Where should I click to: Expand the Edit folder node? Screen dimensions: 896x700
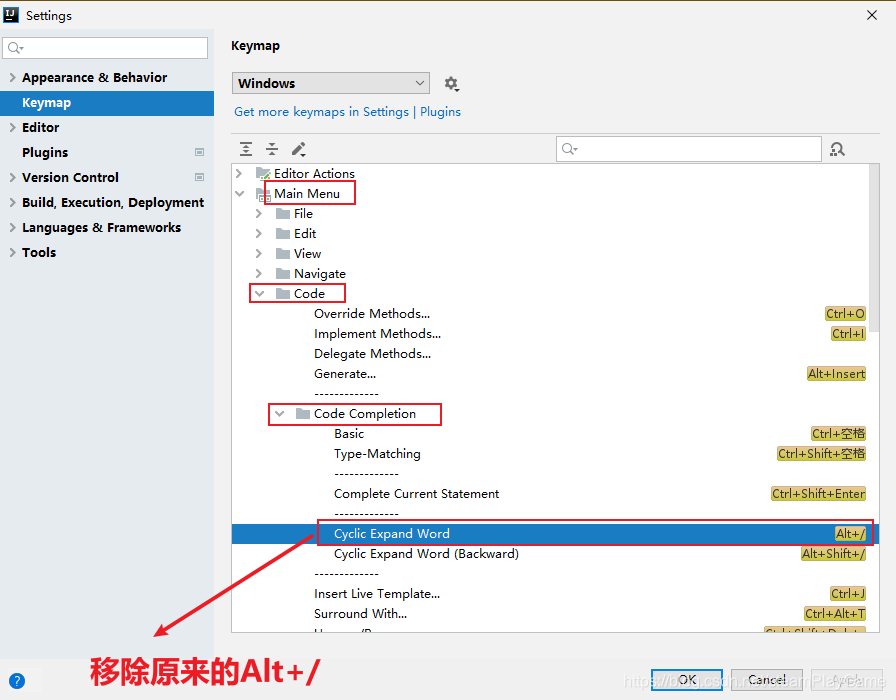pyautogui.click(x=259, y=234)
